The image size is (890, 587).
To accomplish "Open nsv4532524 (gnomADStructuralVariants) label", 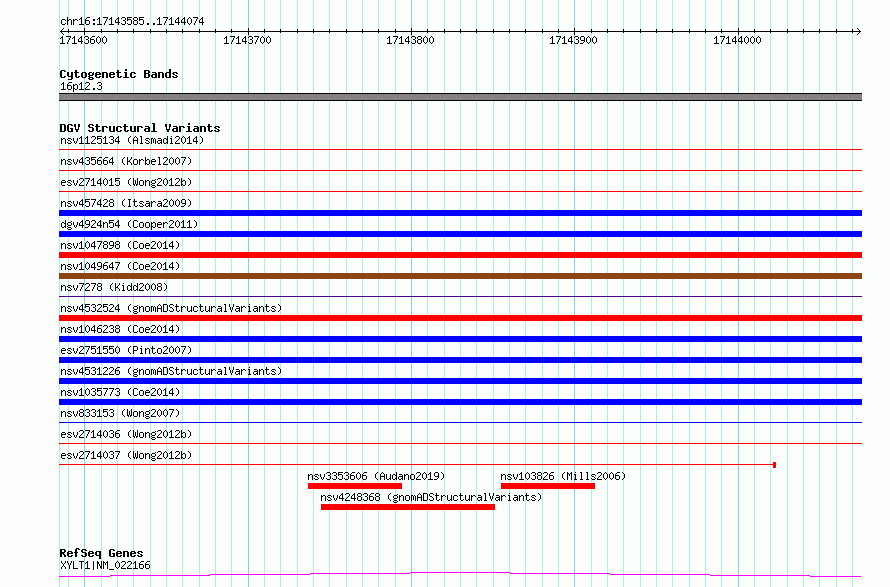I will click(x=171, y=308).
